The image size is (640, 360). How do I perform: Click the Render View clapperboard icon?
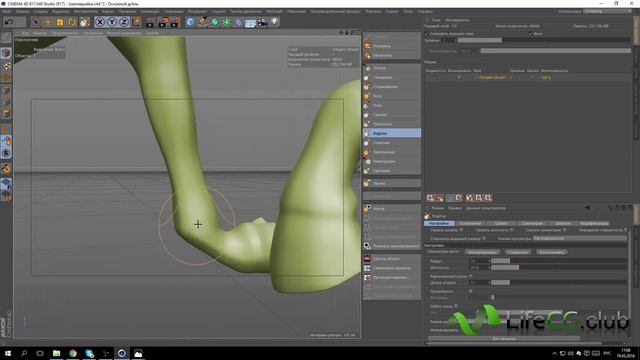pyautogui.click(x=151, y=22)
